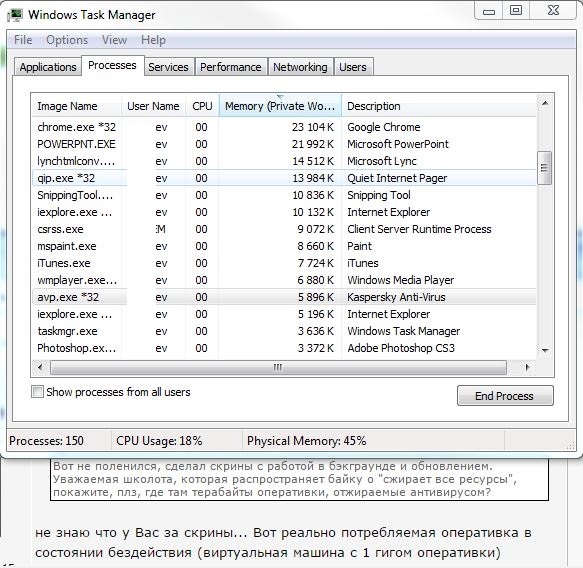Click the Google Chrome description cell

[x=384, y=127]
